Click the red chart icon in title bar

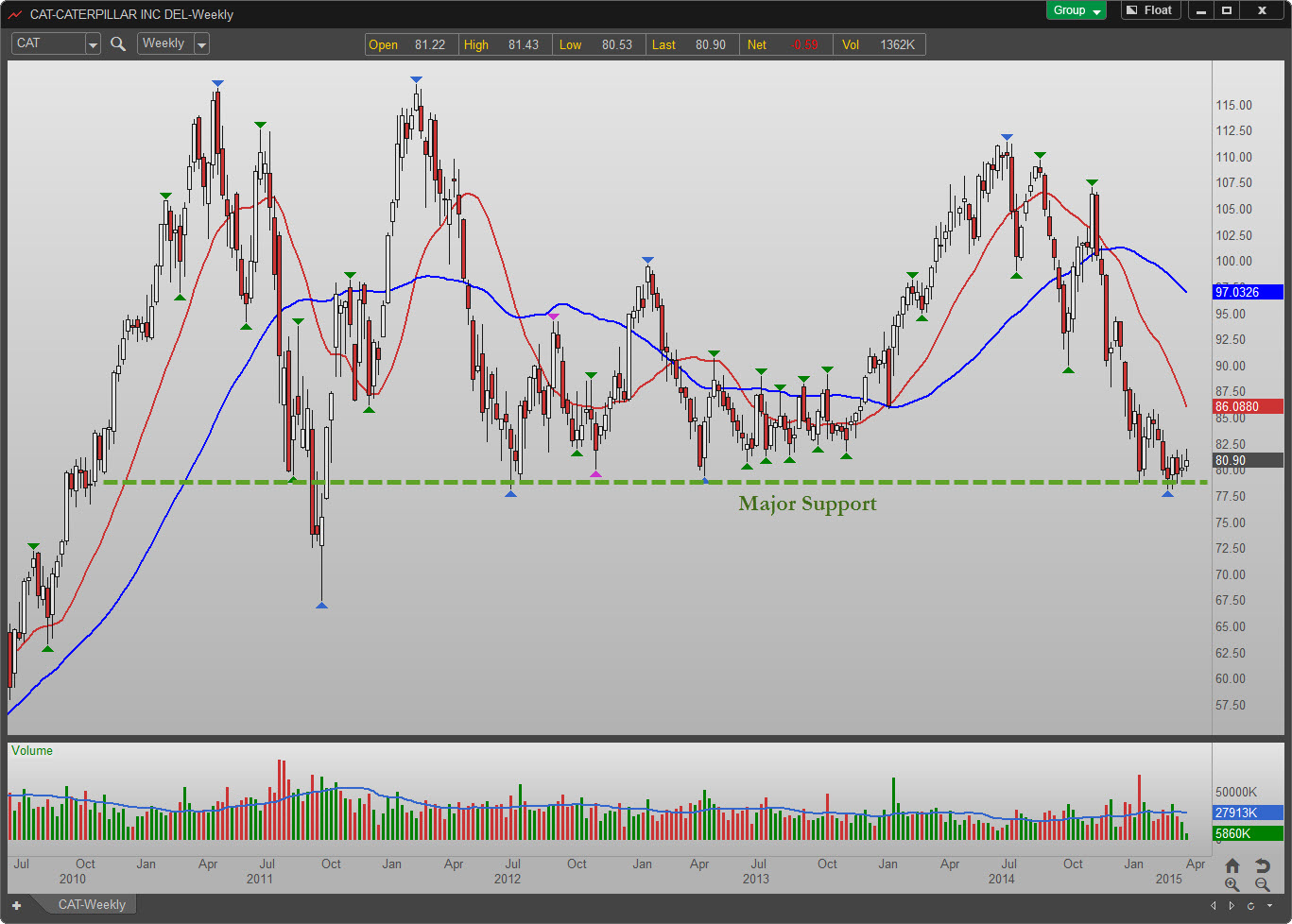(x=15, y=14)
